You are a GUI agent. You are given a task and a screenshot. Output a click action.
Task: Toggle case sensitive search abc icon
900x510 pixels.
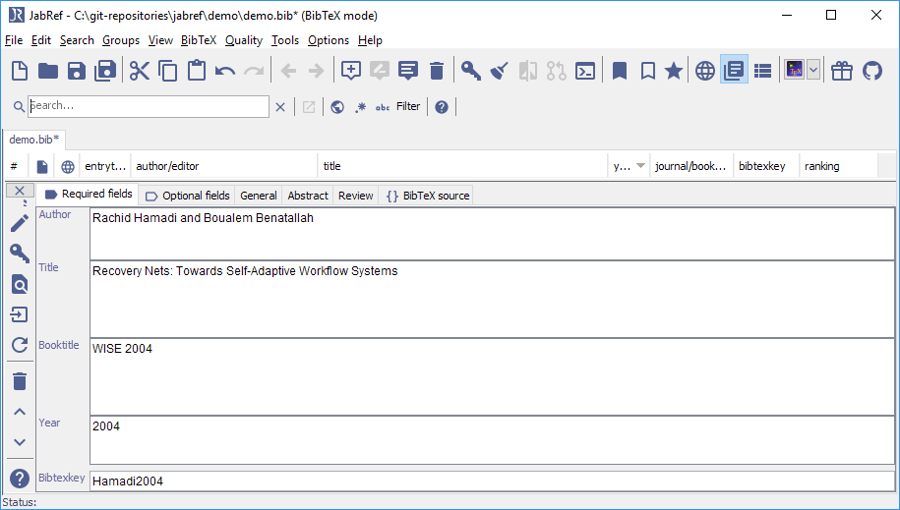click(x=382, y=107)
